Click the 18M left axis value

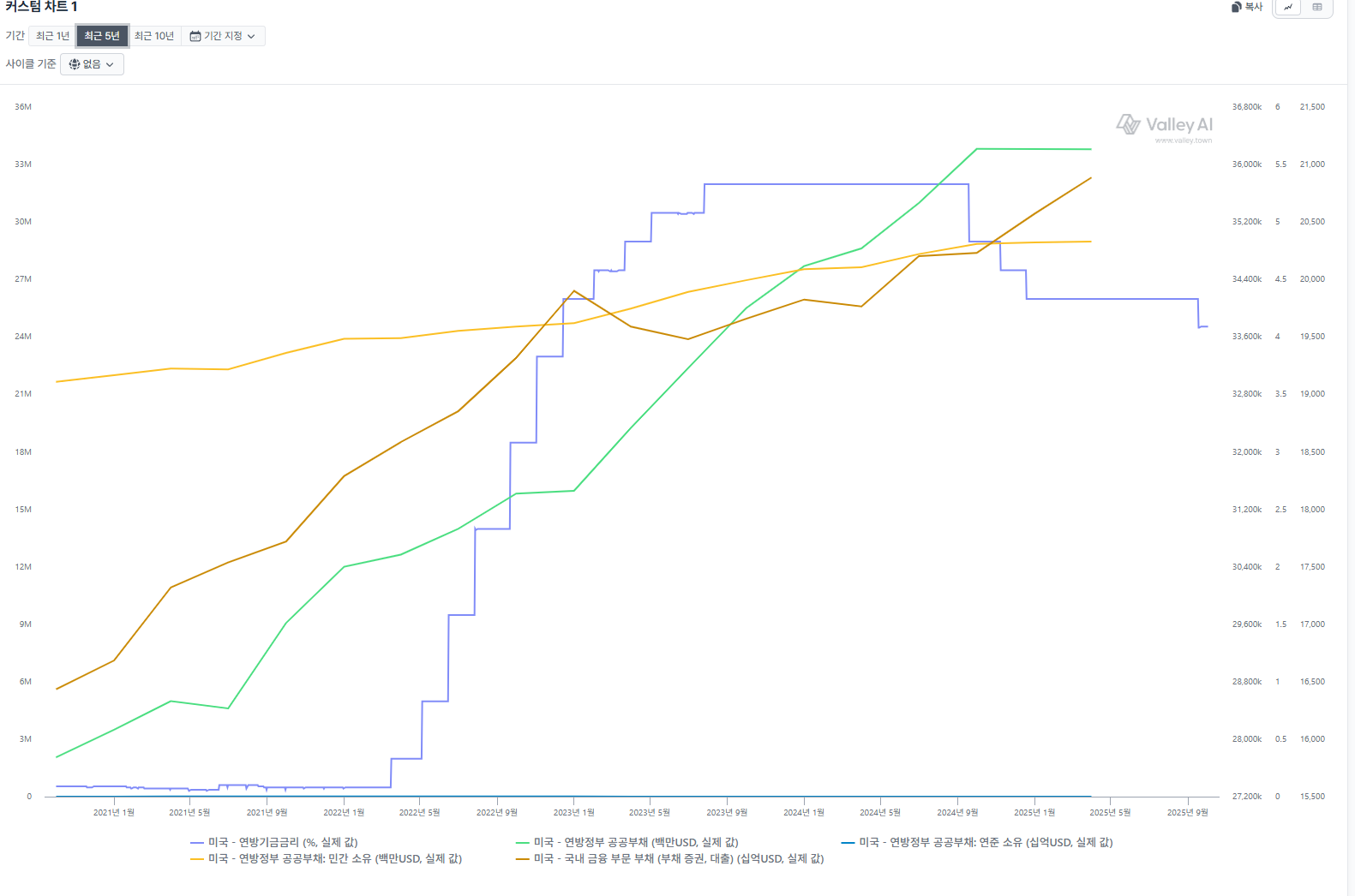pos(23,452)
